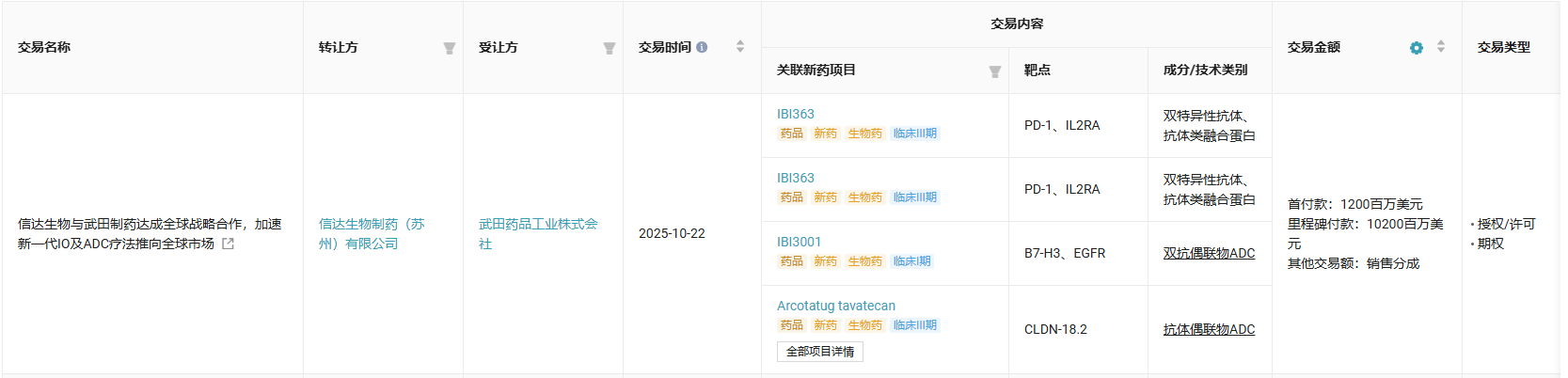The height and width of the screenshot is (378, 1568).
Task: Click 成分/技术类别 column header
Action: click(x=1206, y=70)
